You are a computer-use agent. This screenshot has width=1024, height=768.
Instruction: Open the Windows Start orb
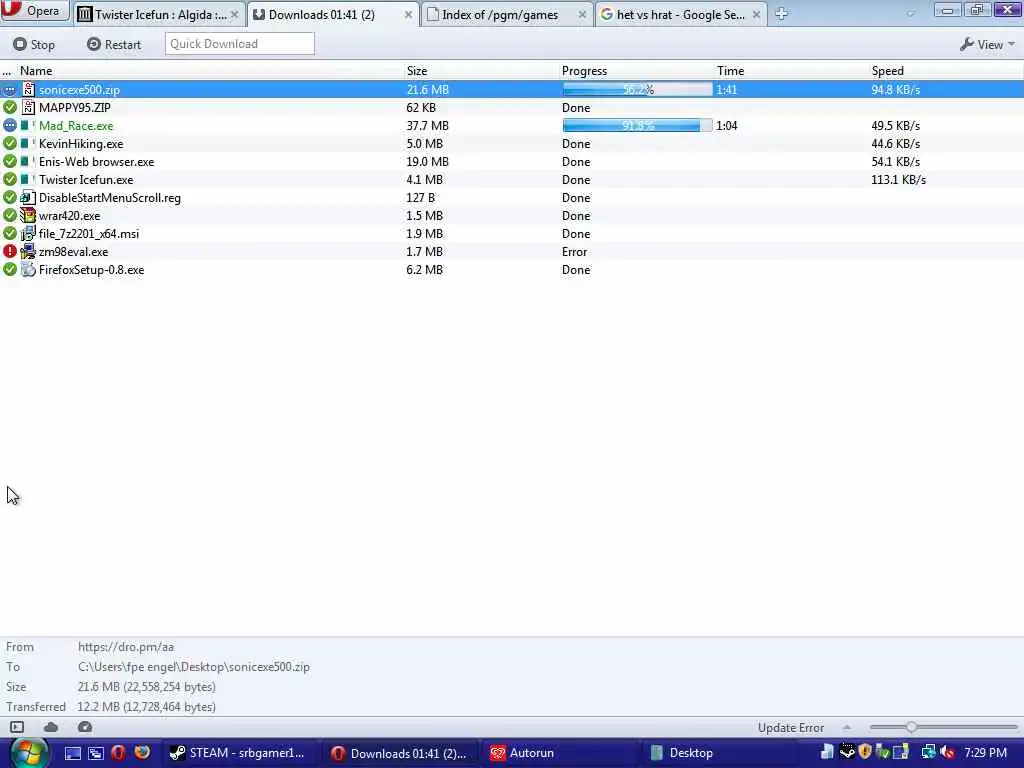[x=28, y=753]
